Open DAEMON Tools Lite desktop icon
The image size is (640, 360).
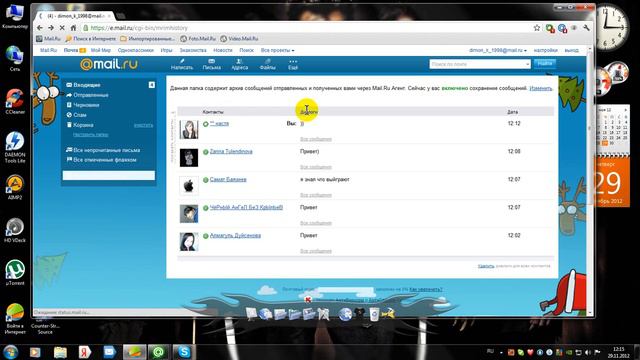tap(15, 147)
